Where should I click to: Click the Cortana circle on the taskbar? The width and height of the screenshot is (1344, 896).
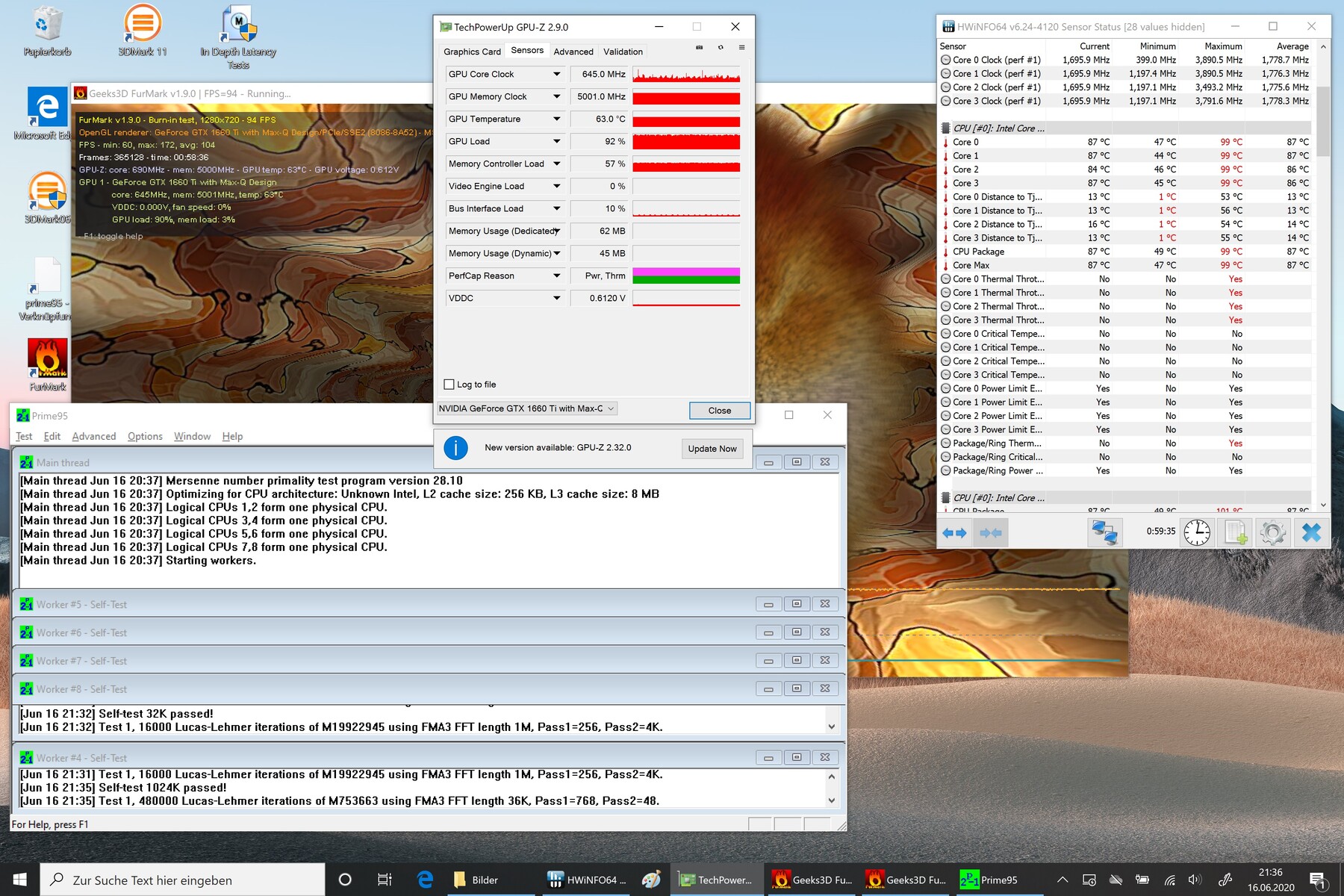[345, 880]
